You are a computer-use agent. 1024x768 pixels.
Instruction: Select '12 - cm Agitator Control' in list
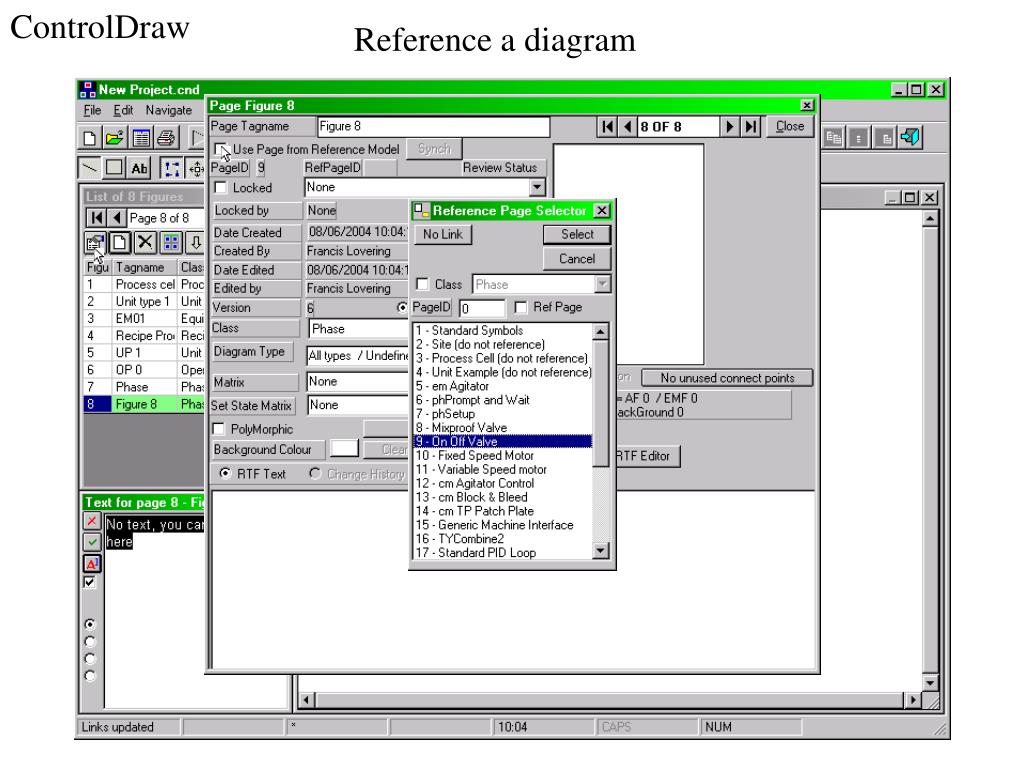pyautogui.click(x=503, y=483)
